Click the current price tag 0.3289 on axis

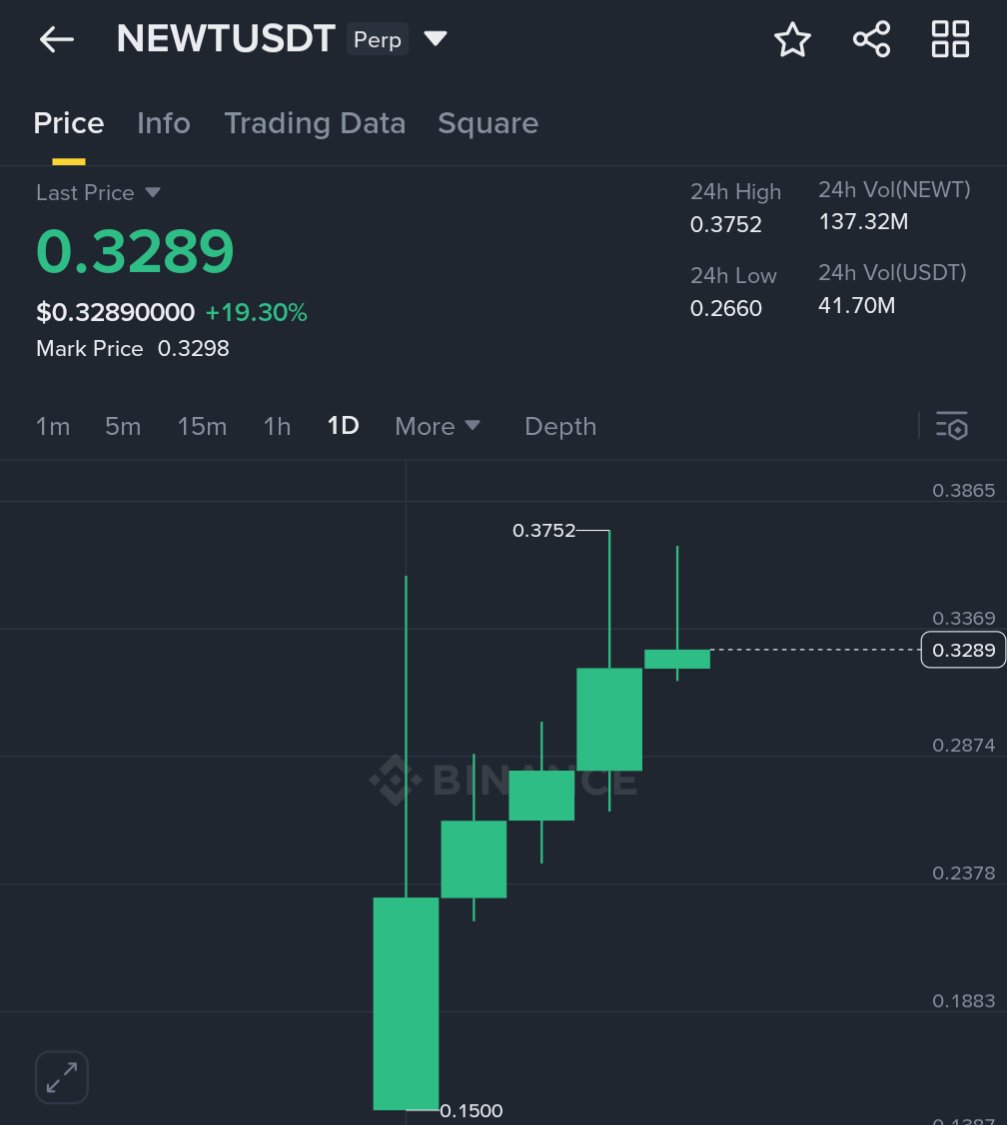point(963,650)
